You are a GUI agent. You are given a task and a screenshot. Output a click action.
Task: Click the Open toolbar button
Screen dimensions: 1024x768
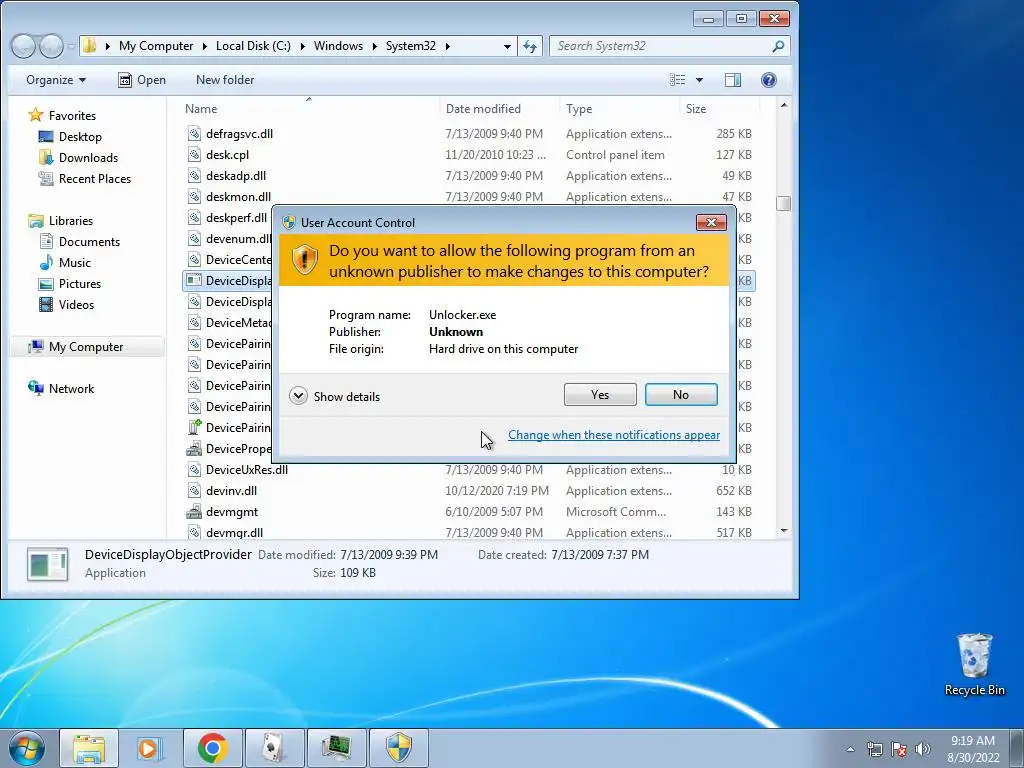pos(142,80)
